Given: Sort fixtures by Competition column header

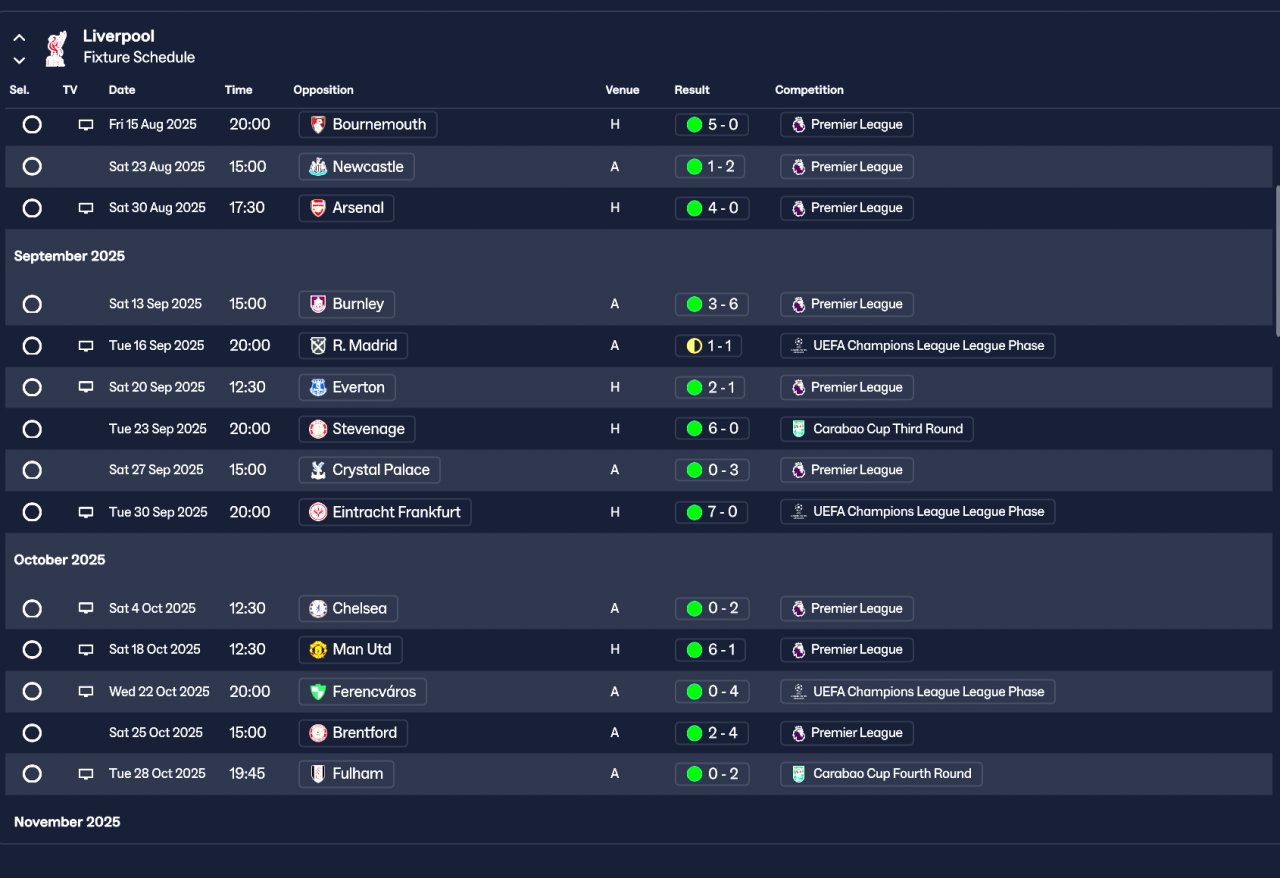Looking at the screenshot, I should (x=809, y=90).
